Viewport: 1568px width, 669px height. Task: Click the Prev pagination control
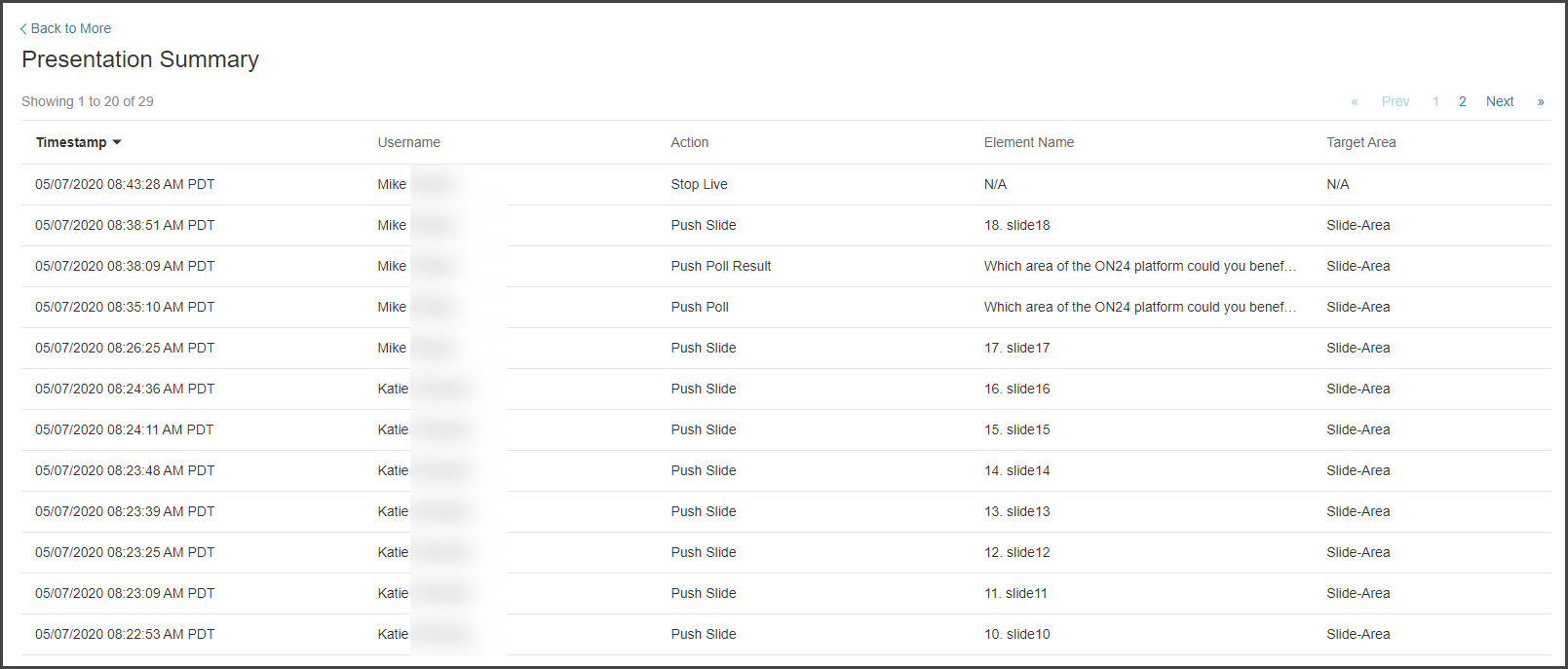point(1395,101)
